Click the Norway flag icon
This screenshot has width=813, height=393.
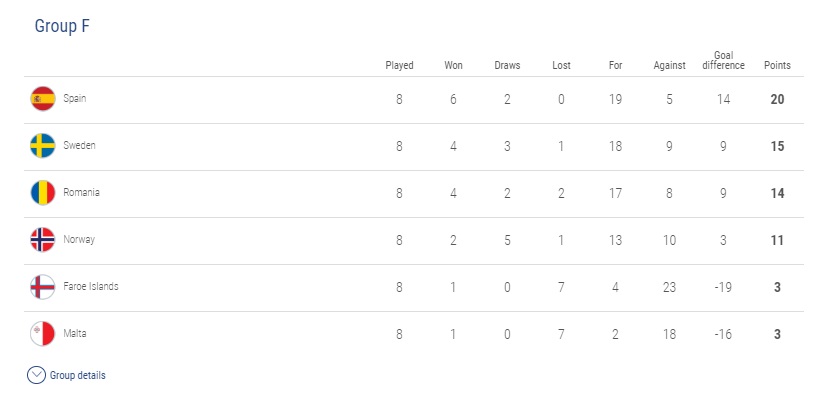pyautogui.click(x=43, y=240)
